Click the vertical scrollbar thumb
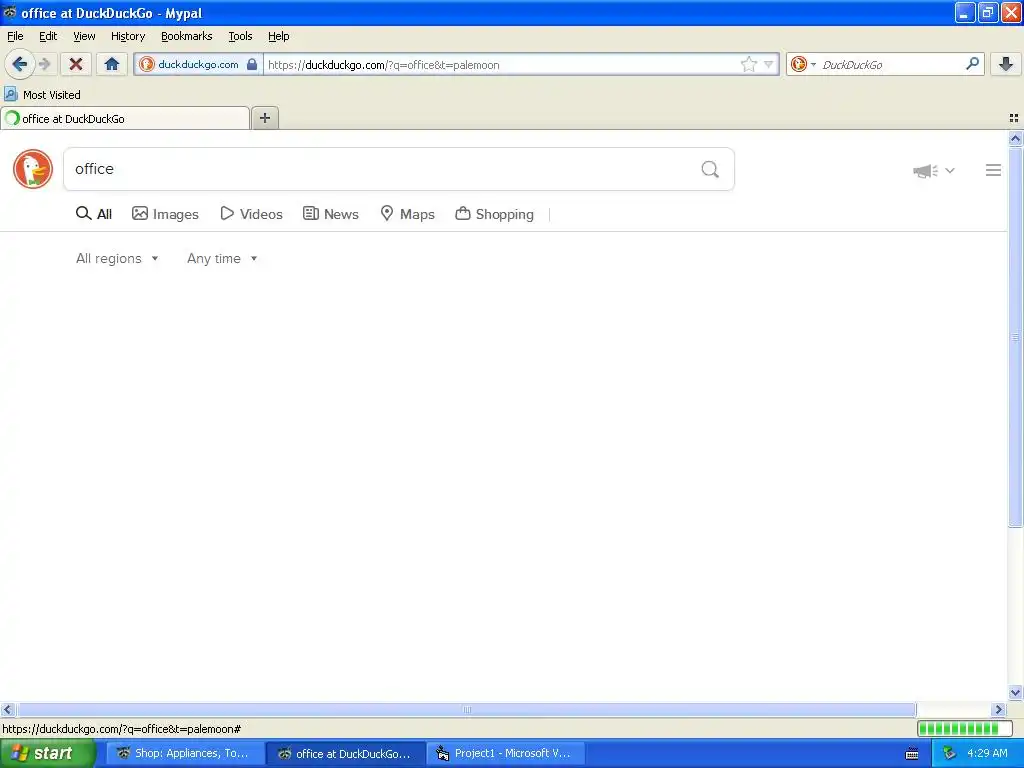 pos(1015,337)
